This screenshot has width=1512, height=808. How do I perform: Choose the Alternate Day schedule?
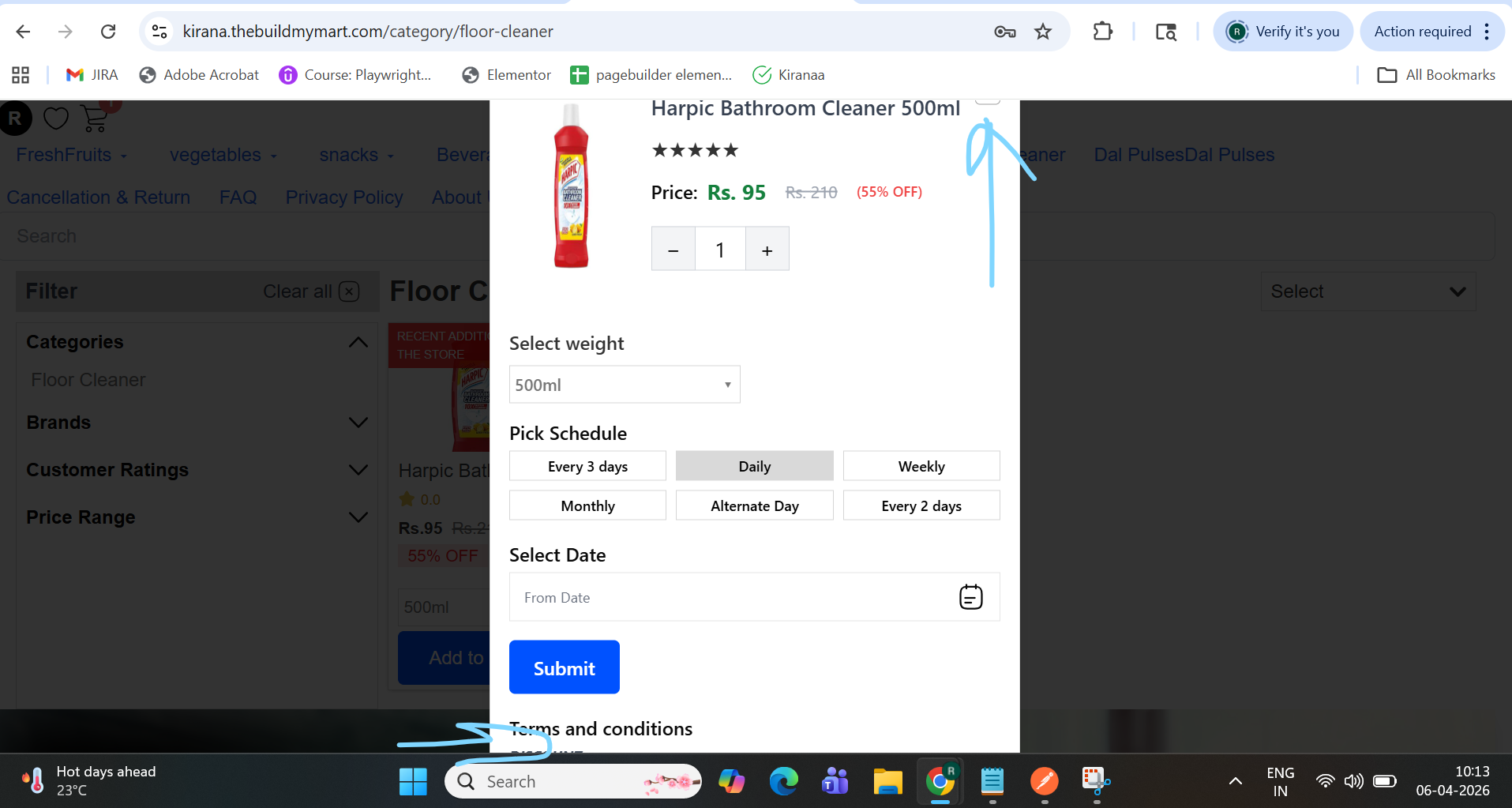point(755,505)
